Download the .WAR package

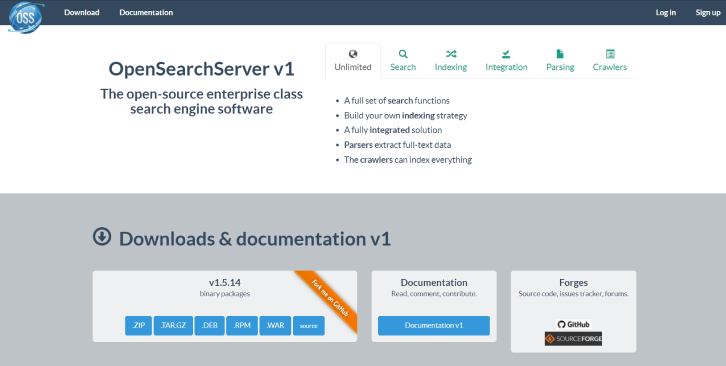click(x=275, y=326)
